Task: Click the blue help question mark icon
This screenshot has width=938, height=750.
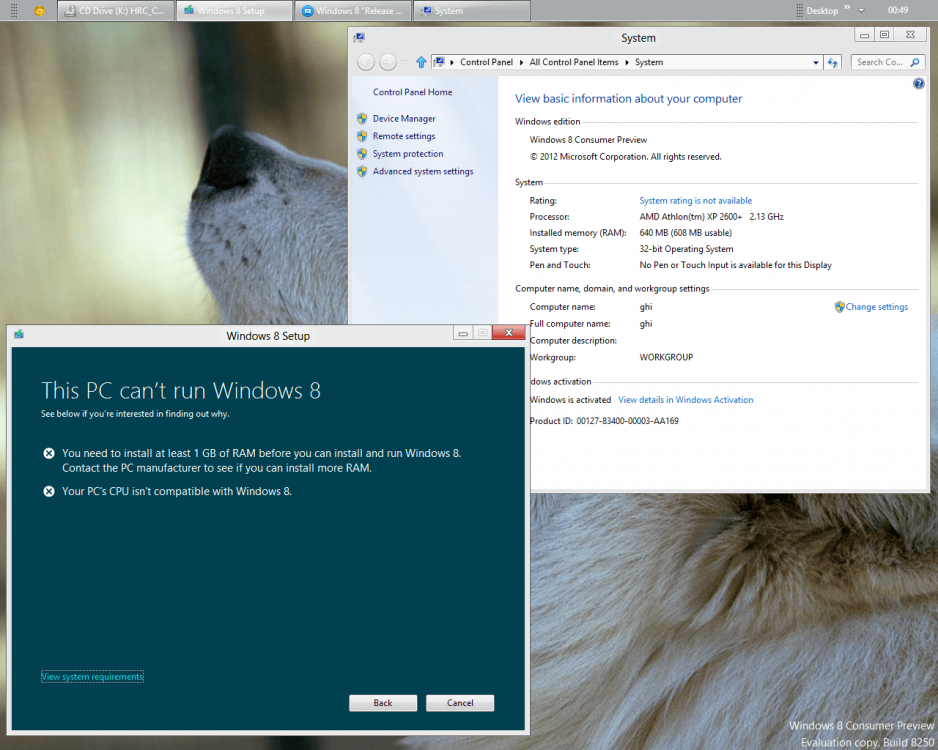Action: tap(918, 84)
